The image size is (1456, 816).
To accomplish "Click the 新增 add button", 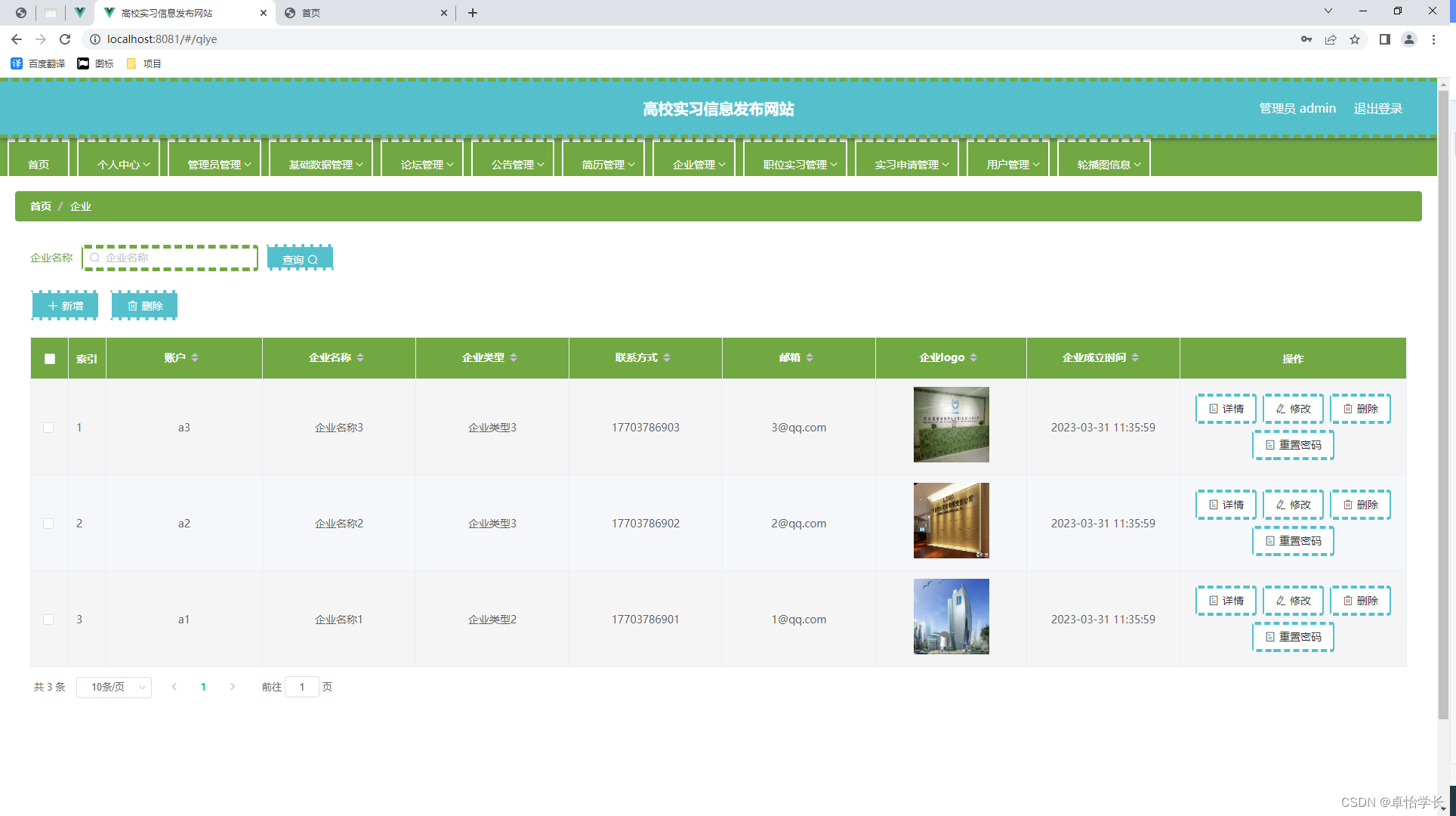I will 66,306.
